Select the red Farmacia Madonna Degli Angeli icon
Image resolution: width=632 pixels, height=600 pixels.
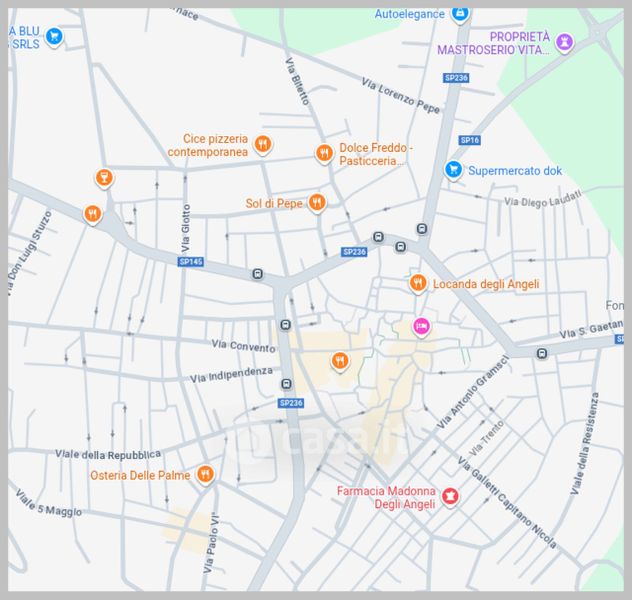tap(450, 496)
